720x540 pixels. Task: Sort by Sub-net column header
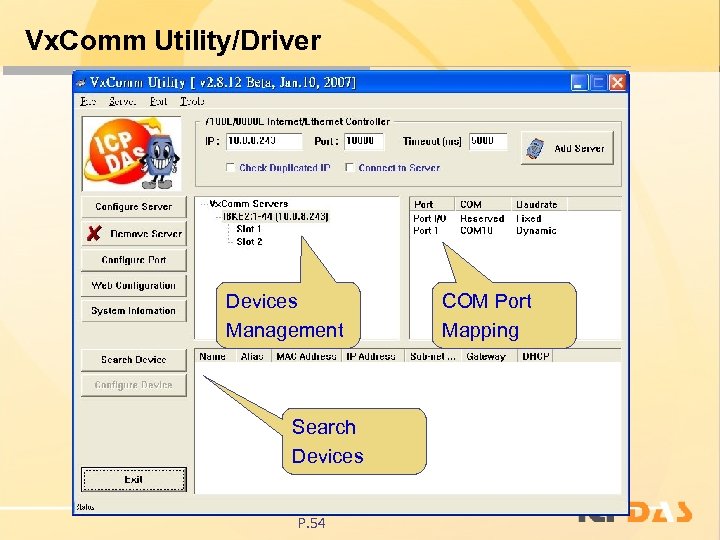pos(433,356)
